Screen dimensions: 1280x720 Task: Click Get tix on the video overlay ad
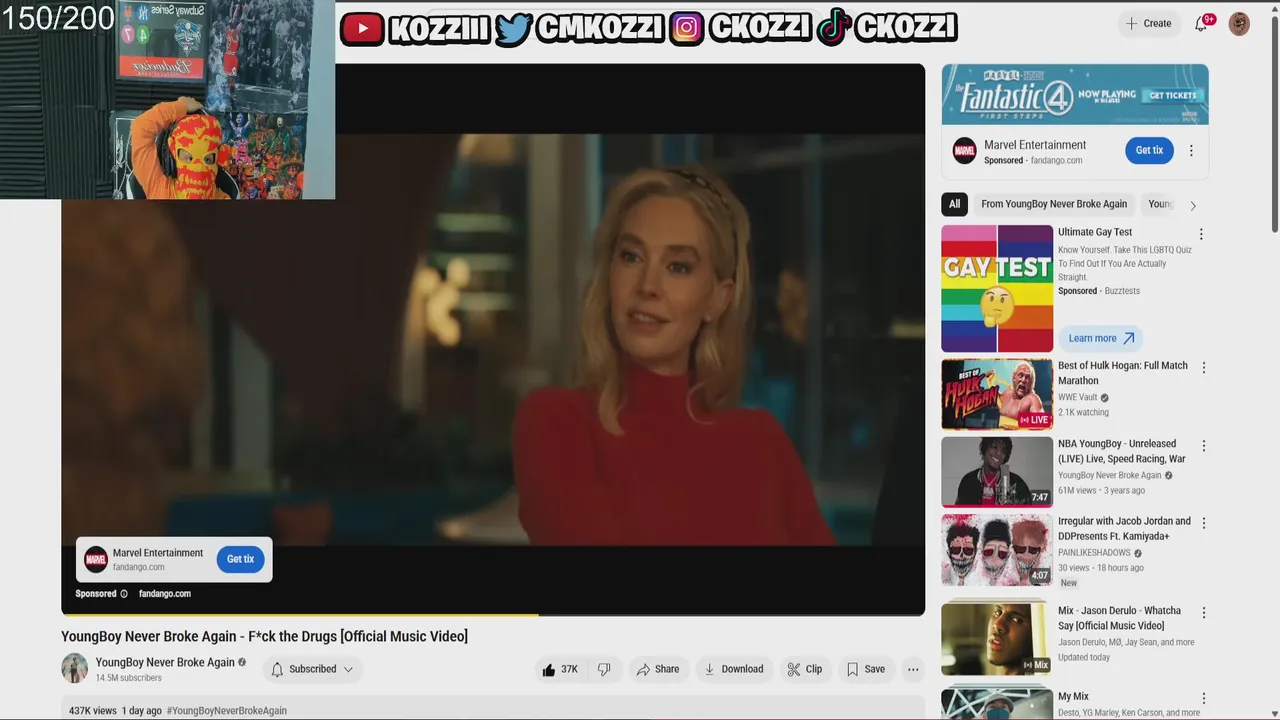pos(240,559)
